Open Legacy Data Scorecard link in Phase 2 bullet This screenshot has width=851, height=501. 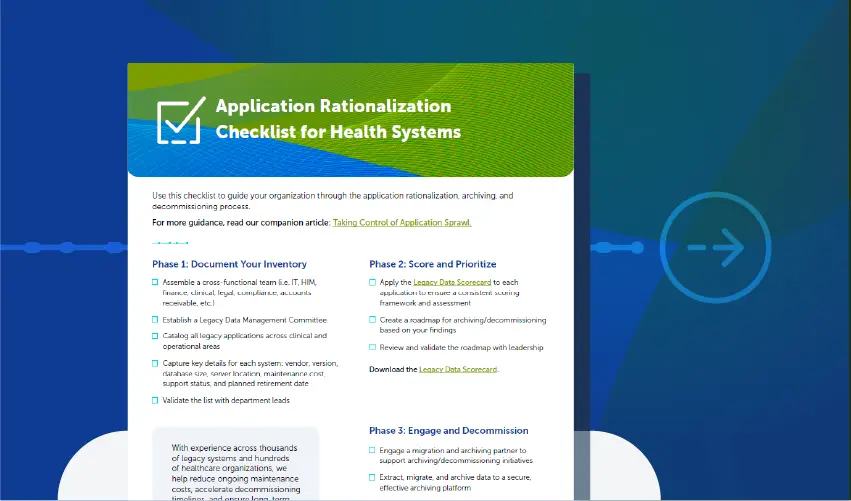pyautogui.click(x=452, y=282)
